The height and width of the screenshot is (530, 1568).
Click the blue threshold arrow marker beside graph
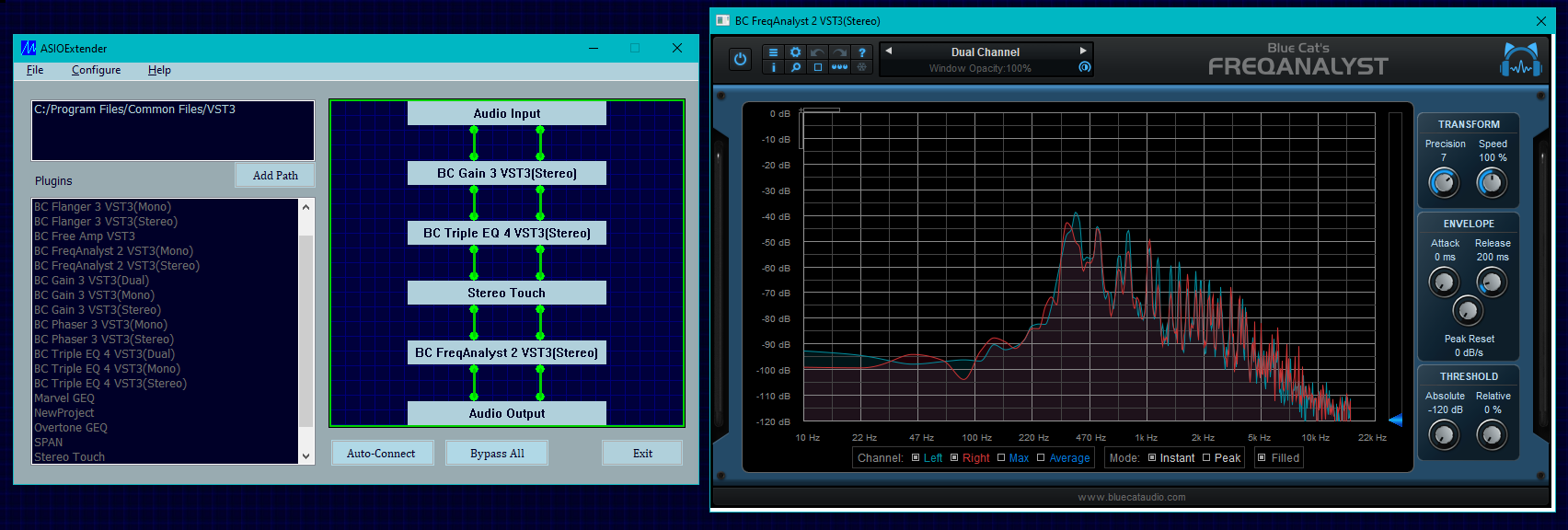point(1395,421)
